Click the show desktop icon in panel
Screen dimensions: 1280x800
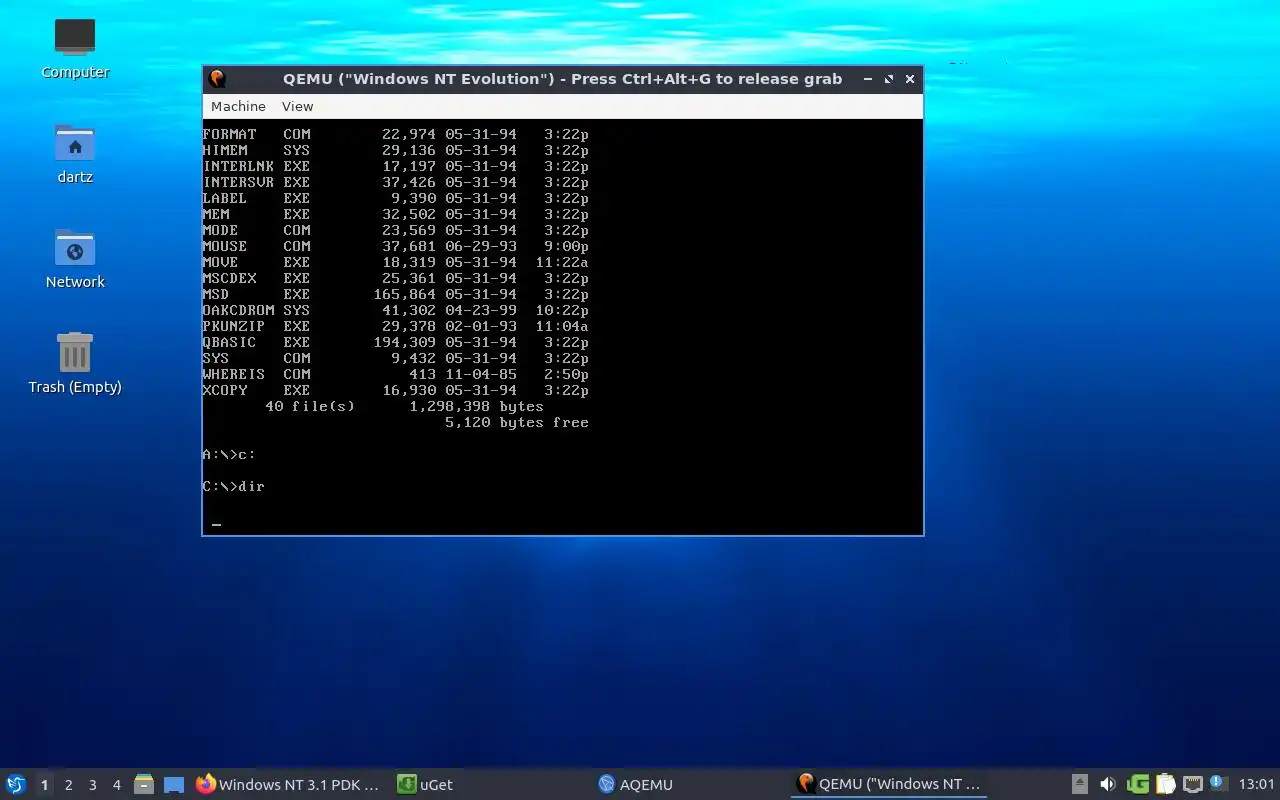pos(174,785)
